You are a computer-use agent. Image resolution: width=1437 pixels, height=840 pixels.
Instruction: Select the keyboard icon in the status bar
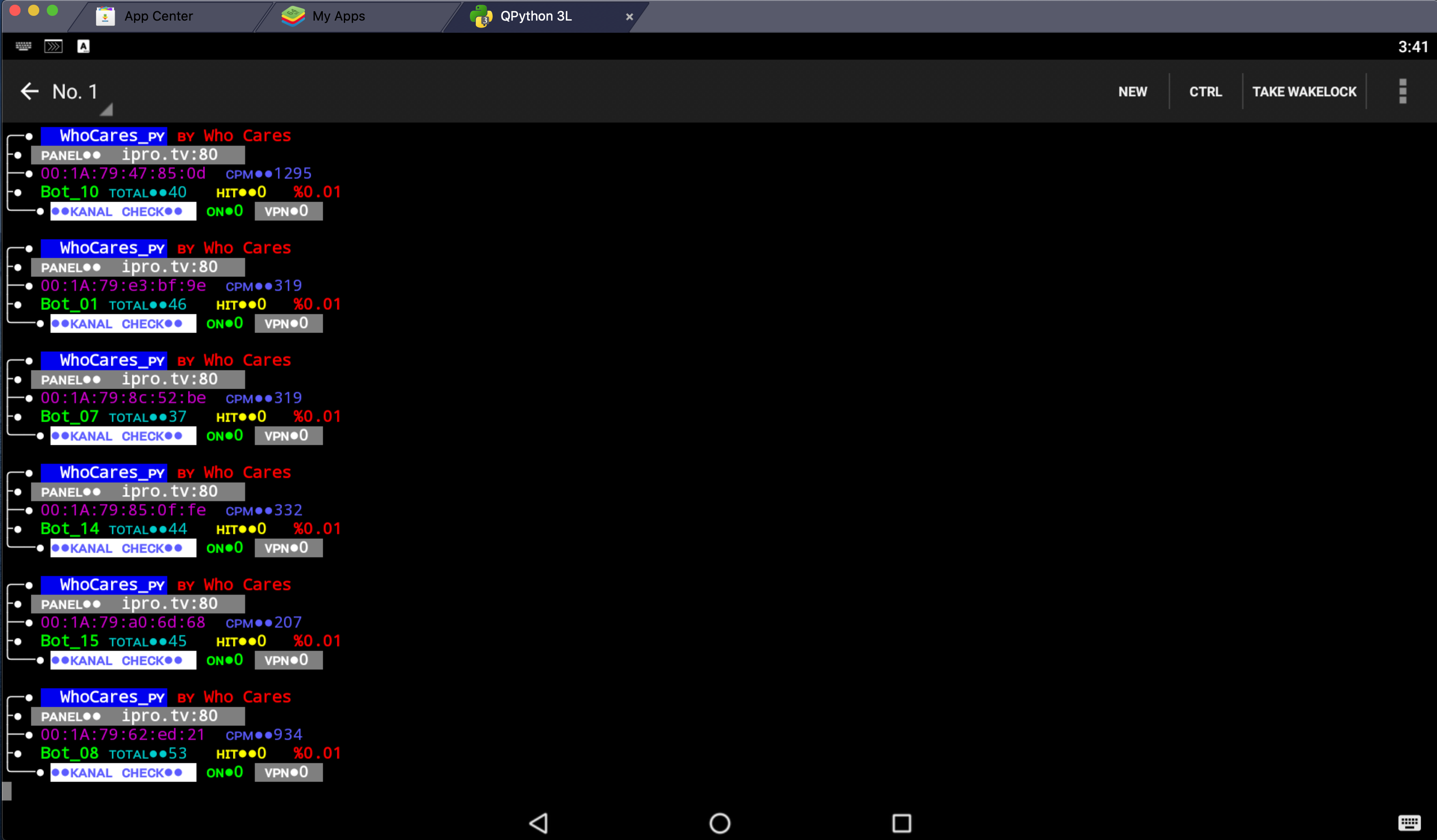(x=23, y=46)
